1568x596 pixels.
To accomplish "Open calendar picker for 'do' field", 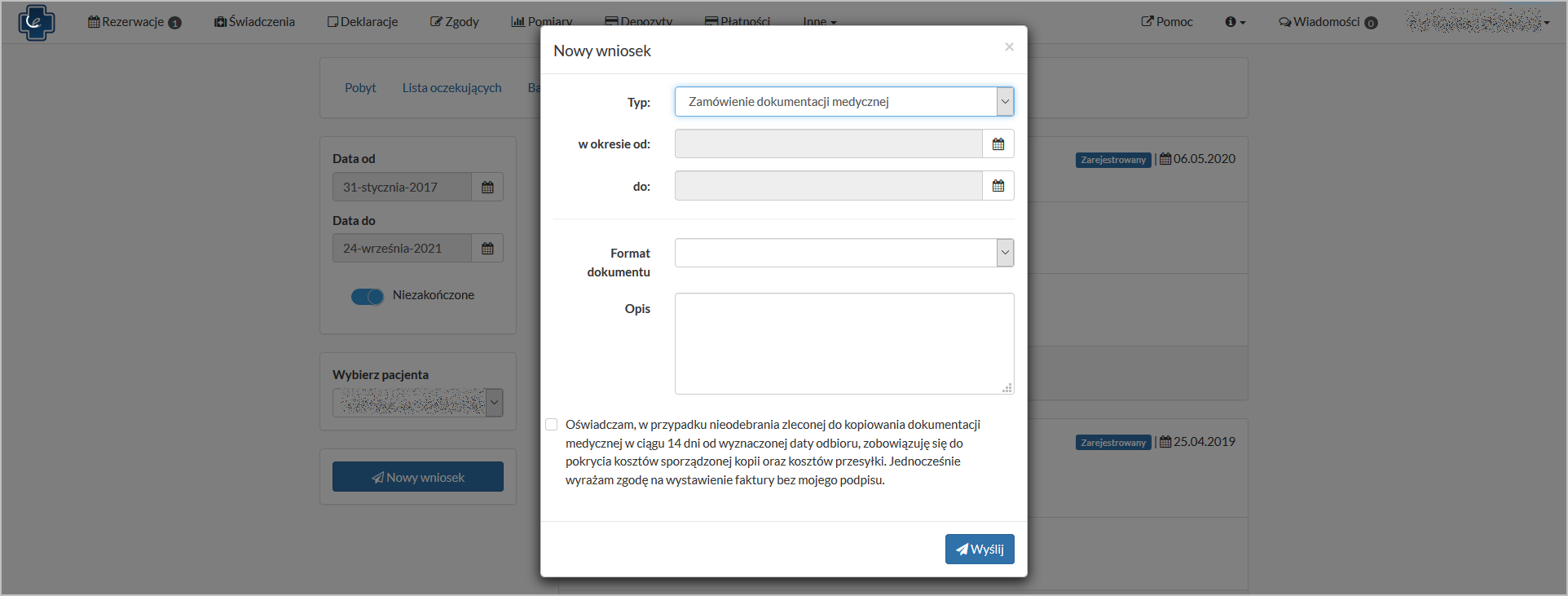I will 998,186.
